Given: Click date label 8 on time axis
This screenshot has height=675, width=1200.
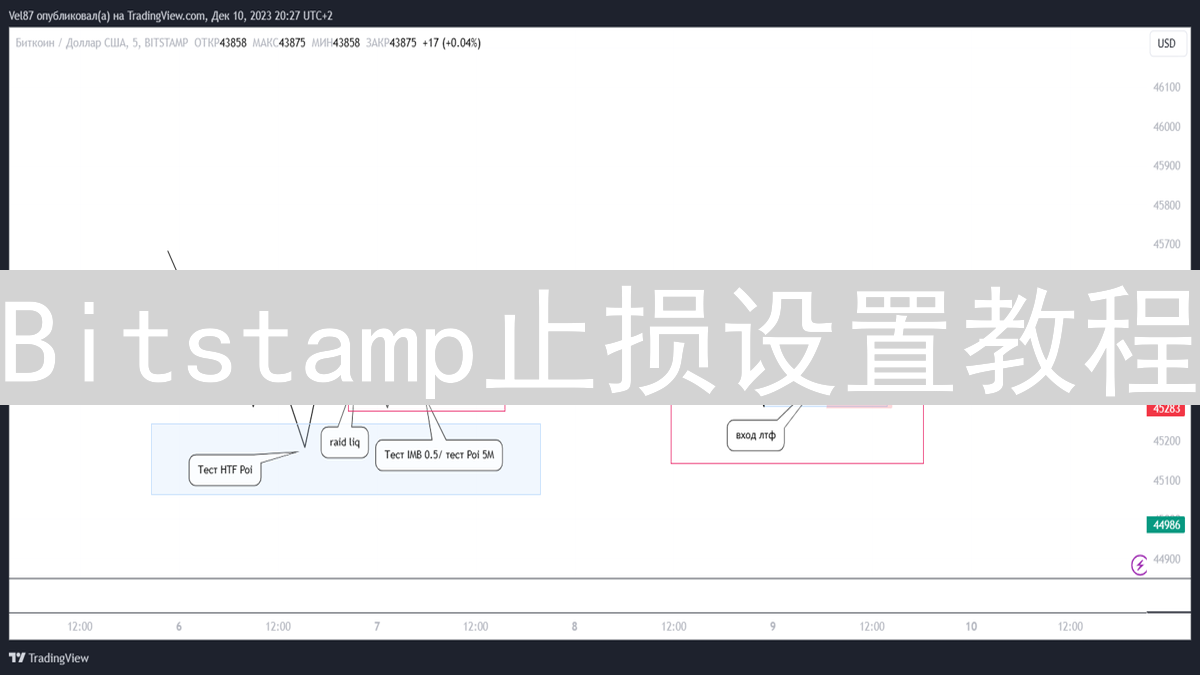Looking at the screenshot, I should [575, 627].
